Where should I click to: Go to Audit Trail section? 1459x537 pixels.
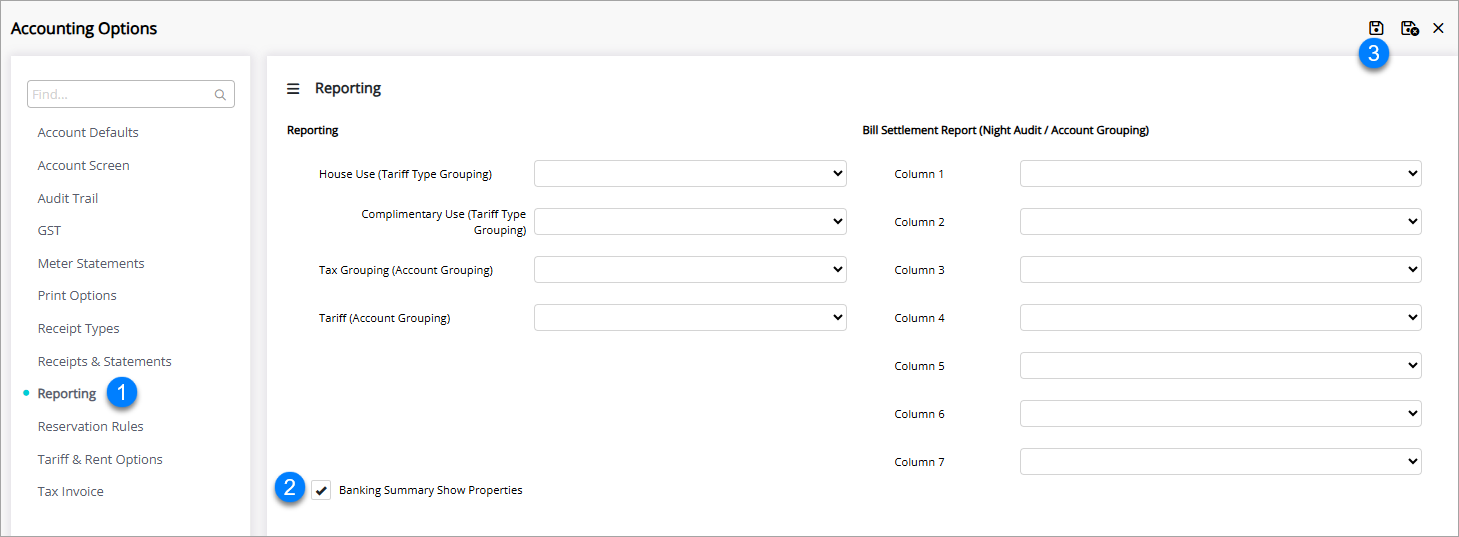[68, 198]
